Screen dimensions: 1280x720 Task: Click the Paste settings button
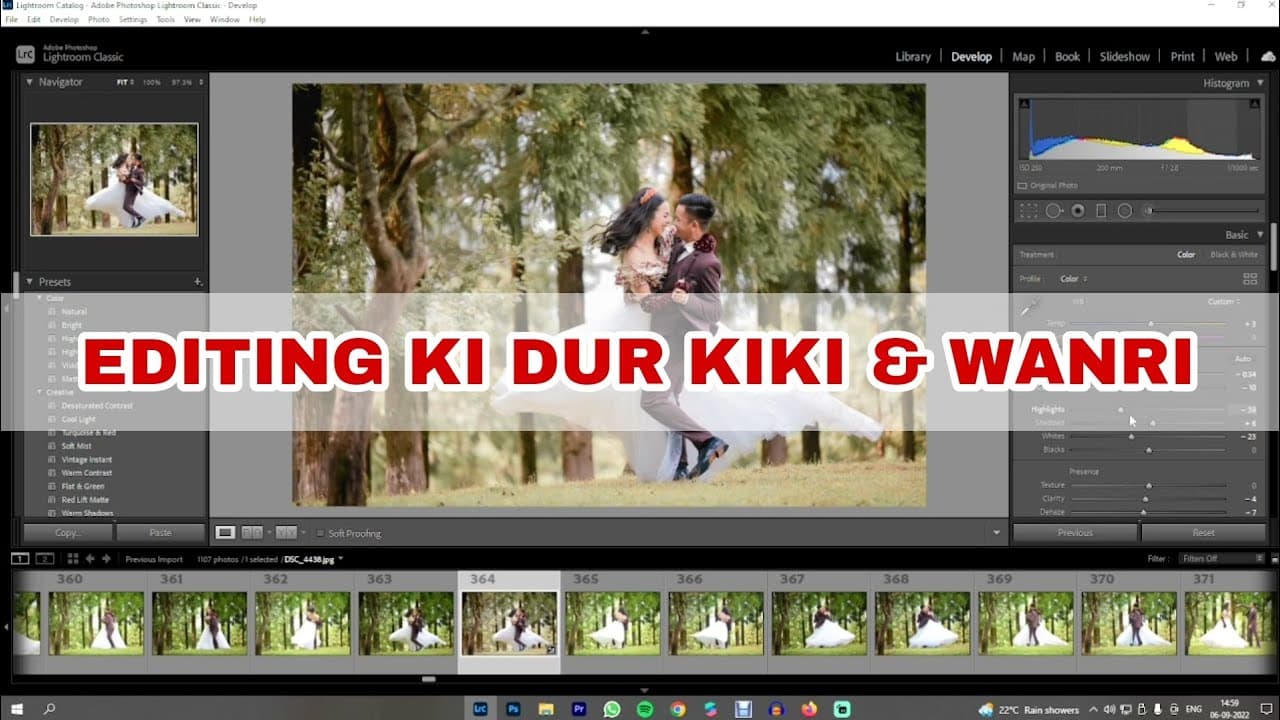coord(160,533)
